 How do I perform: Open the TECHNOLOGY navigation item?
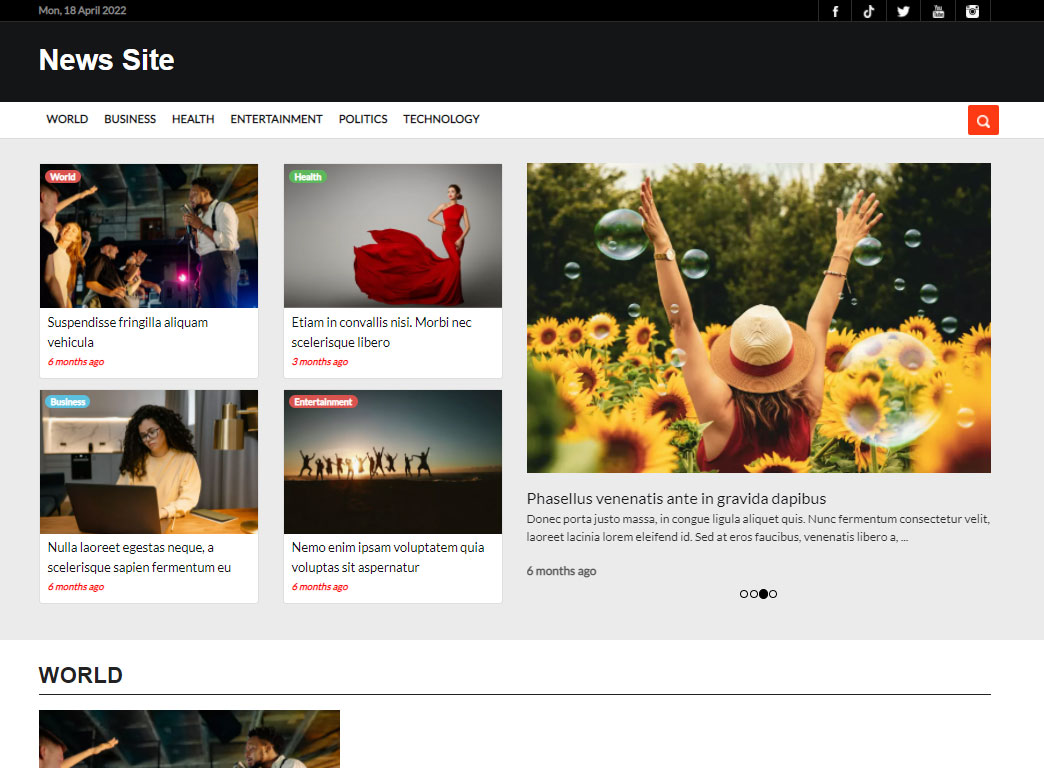tap(441, 119)
